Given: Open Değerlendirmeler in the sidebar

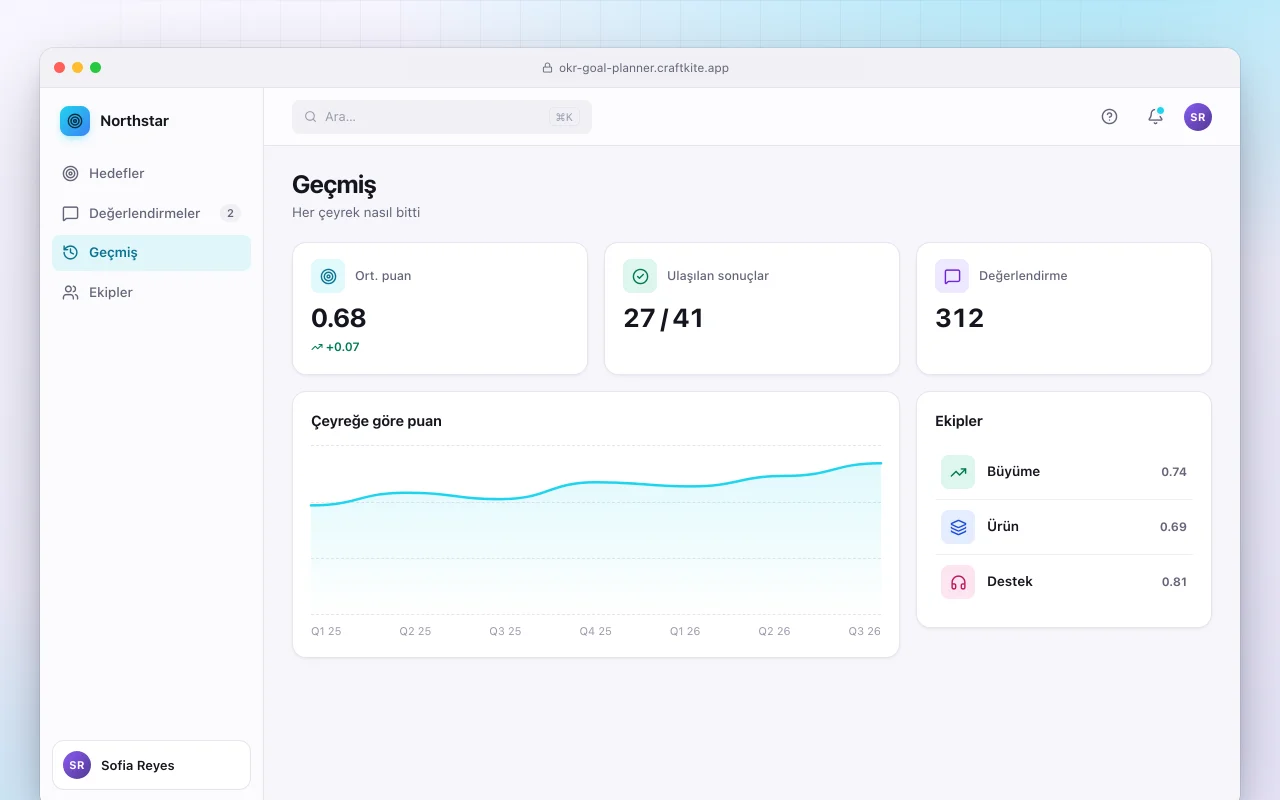Looking at the screenshot, I should click(151, 213).
